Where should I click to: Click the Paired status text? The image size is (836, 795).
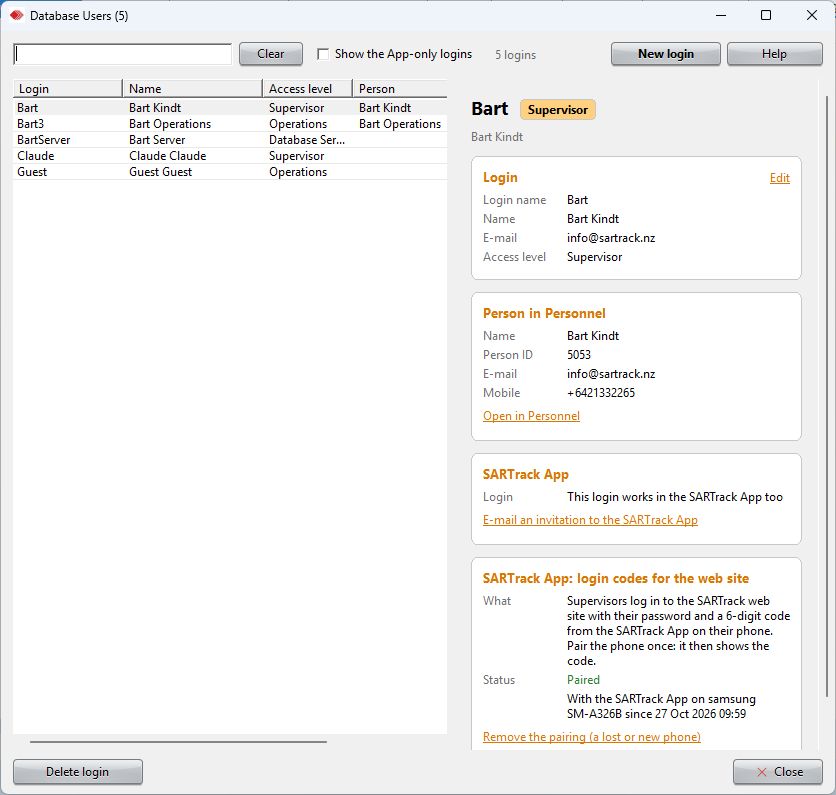click(583, 680)
